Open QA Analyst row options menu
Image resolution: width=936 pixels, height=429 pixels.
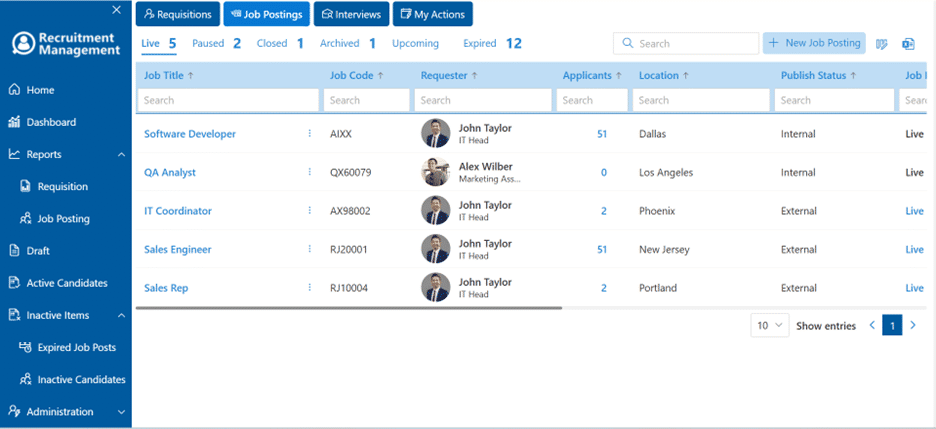point(309,172)
